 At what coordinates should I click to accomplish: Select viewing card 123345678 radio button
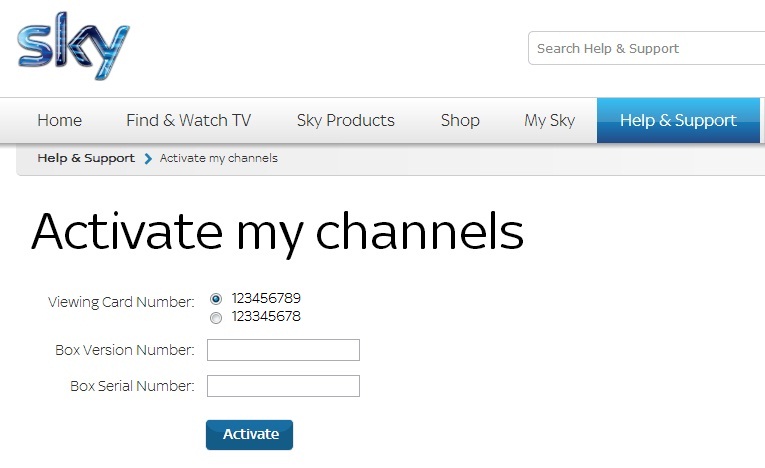216,318
